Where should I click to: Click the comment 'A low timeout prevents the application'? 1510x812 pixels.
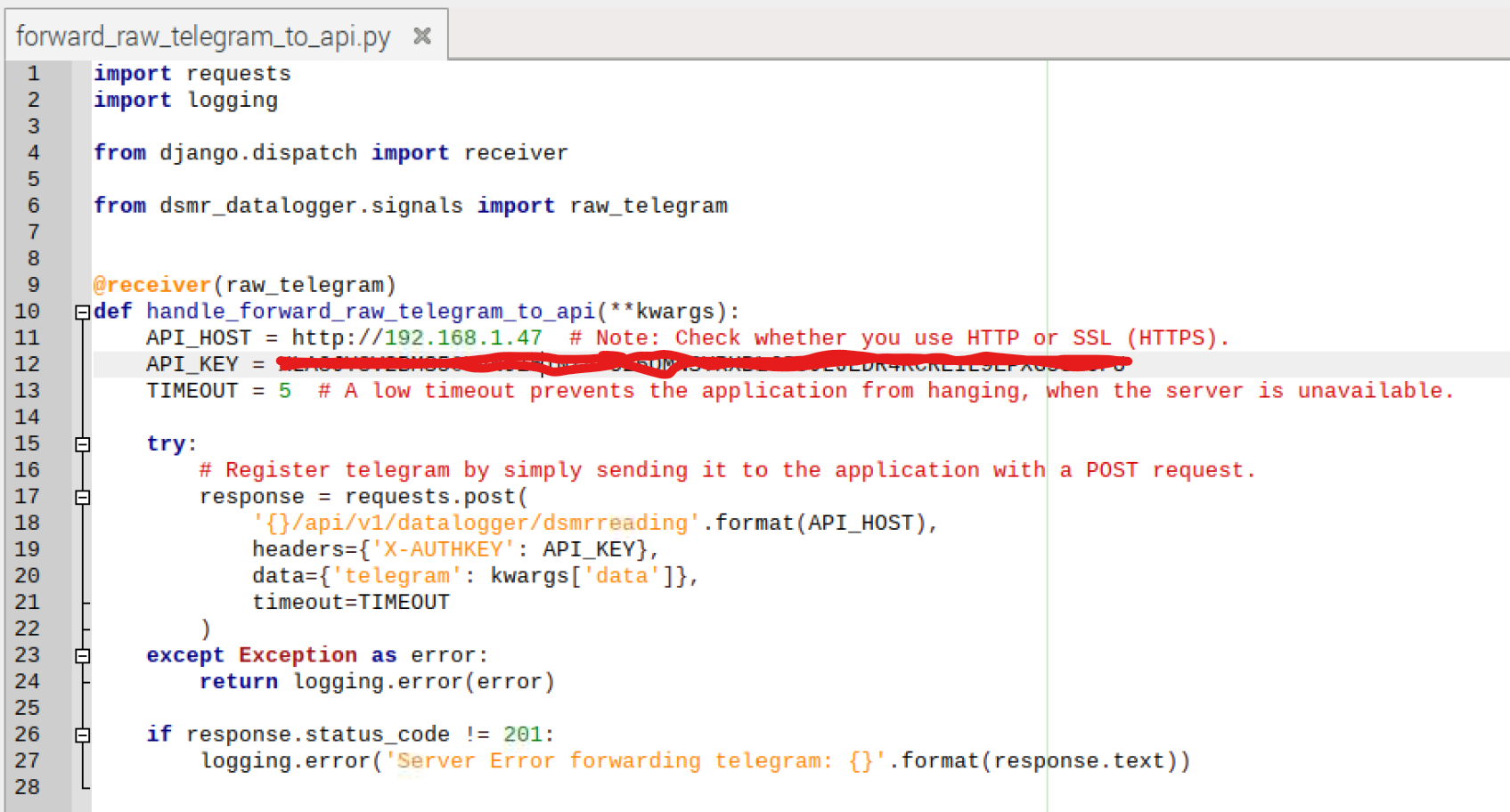click(595, 391)
